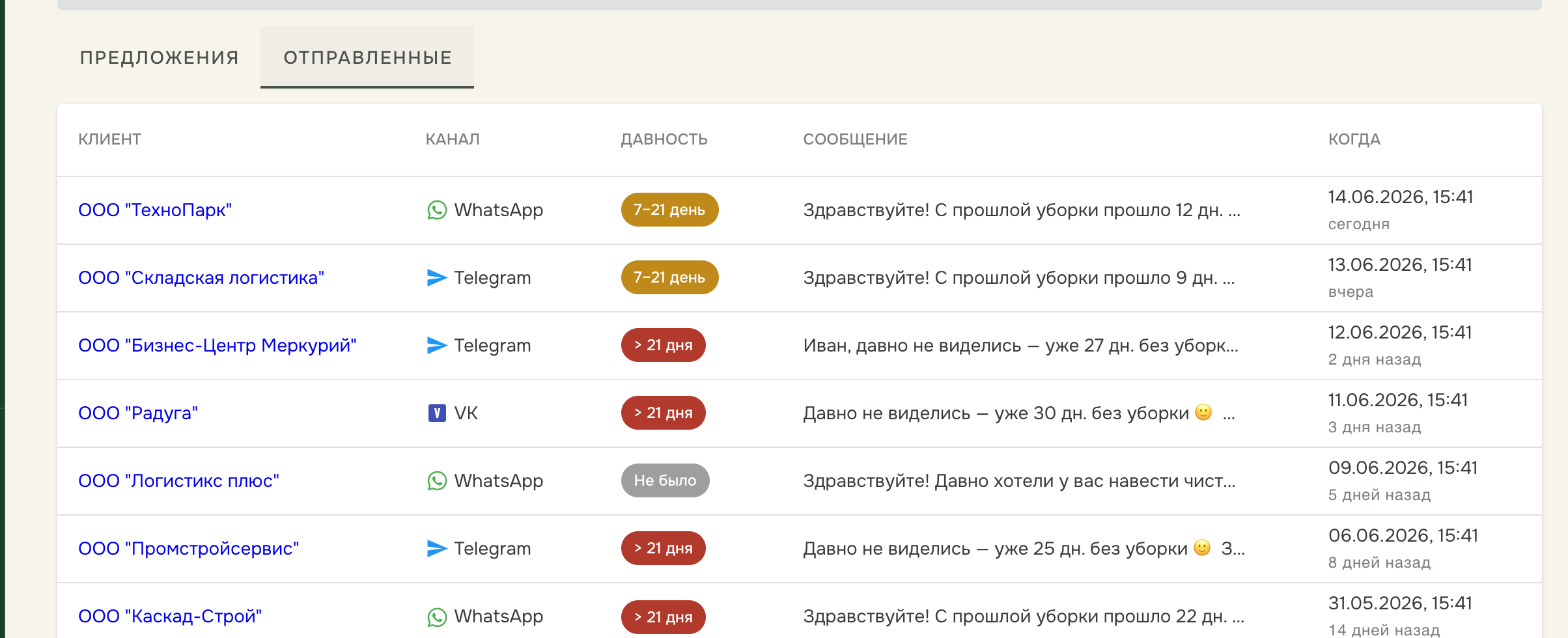The width and height of the screenshot is (1568, 638).
Task: Click the date 06.06.2026, 15:41
Action: pyautogui.click(x=1403, y=536)
